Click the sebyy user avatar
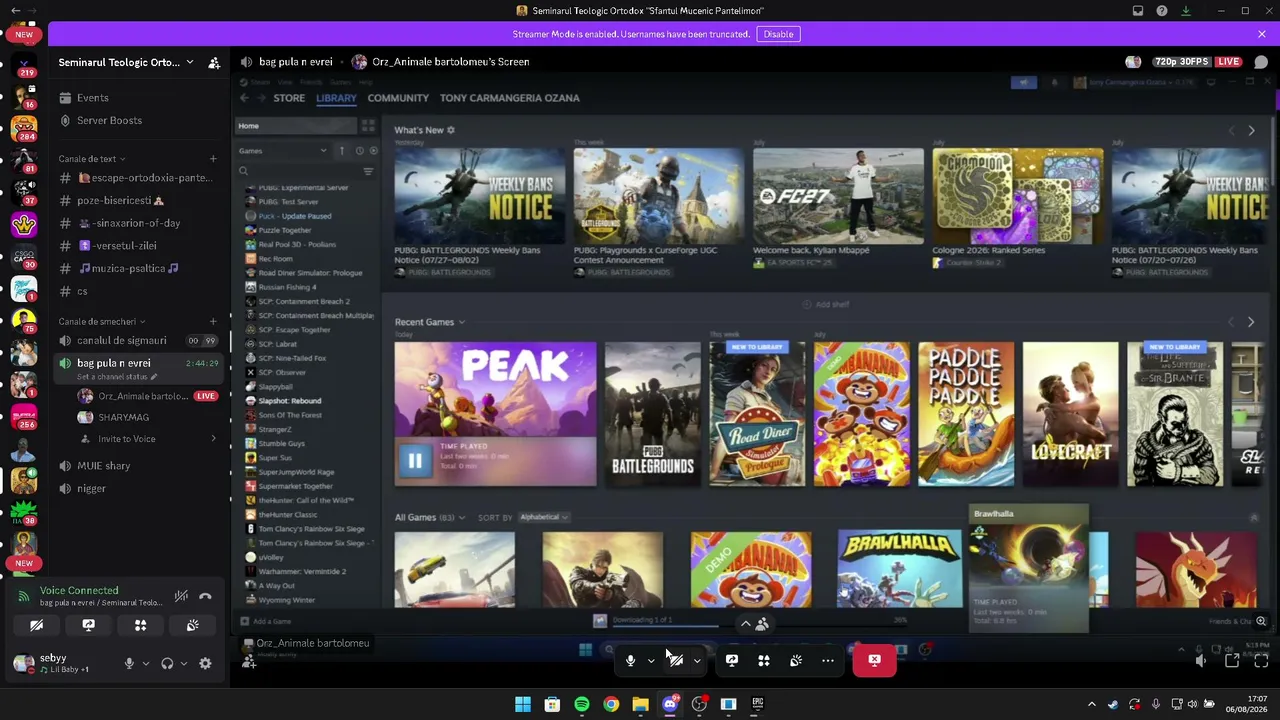This screenshot has height=720, width=1280. (24, 663)
